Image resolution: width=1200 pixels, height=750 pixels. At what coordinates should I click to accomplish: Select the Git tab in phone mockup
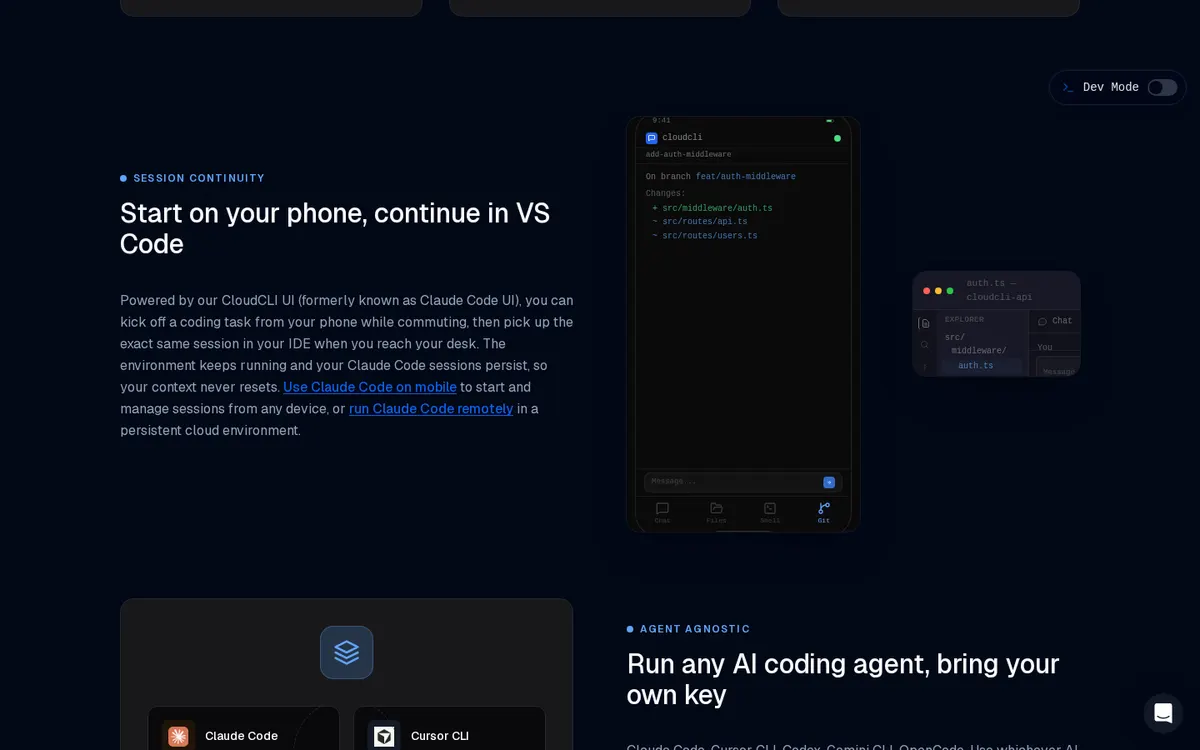point(824,512)
